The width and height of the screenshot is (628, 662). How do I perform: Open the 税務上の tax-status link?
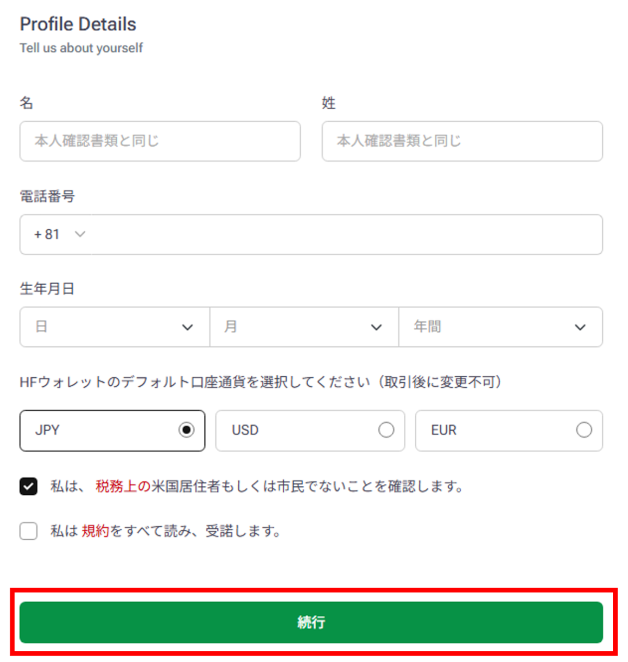[x=123, y=486]
